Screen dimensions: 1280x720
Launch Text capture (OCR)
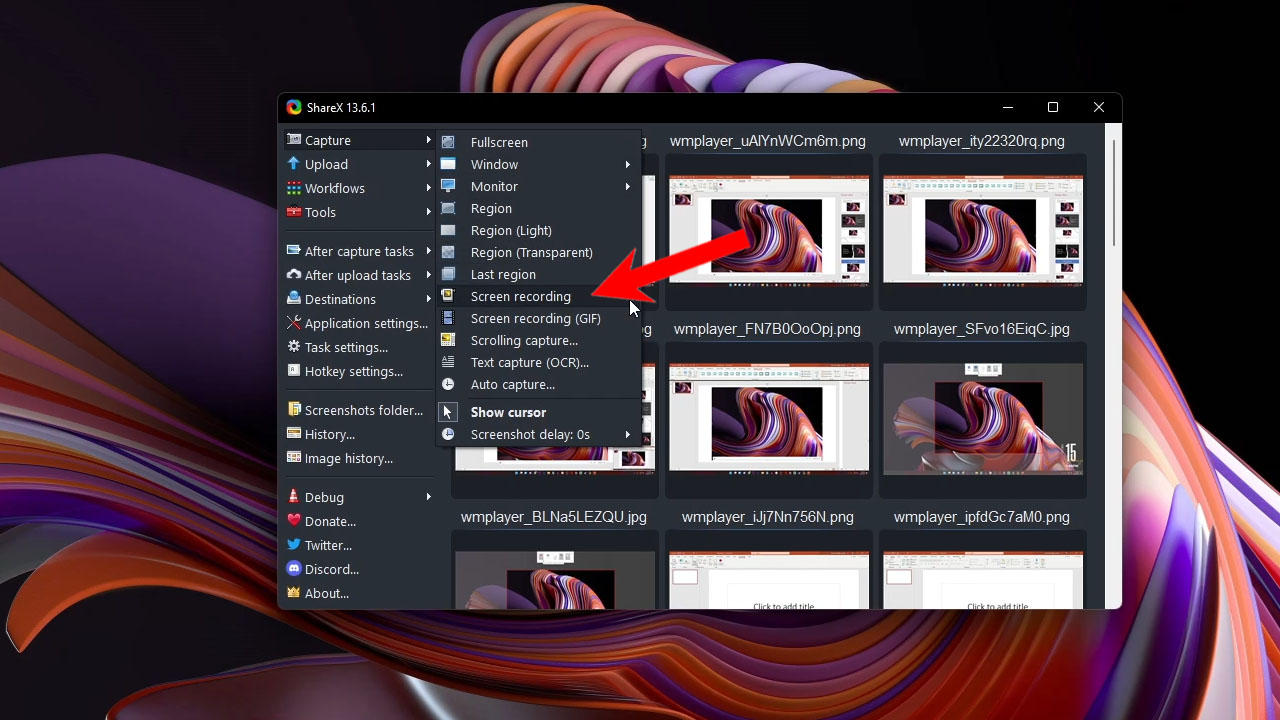pos(522,362)
